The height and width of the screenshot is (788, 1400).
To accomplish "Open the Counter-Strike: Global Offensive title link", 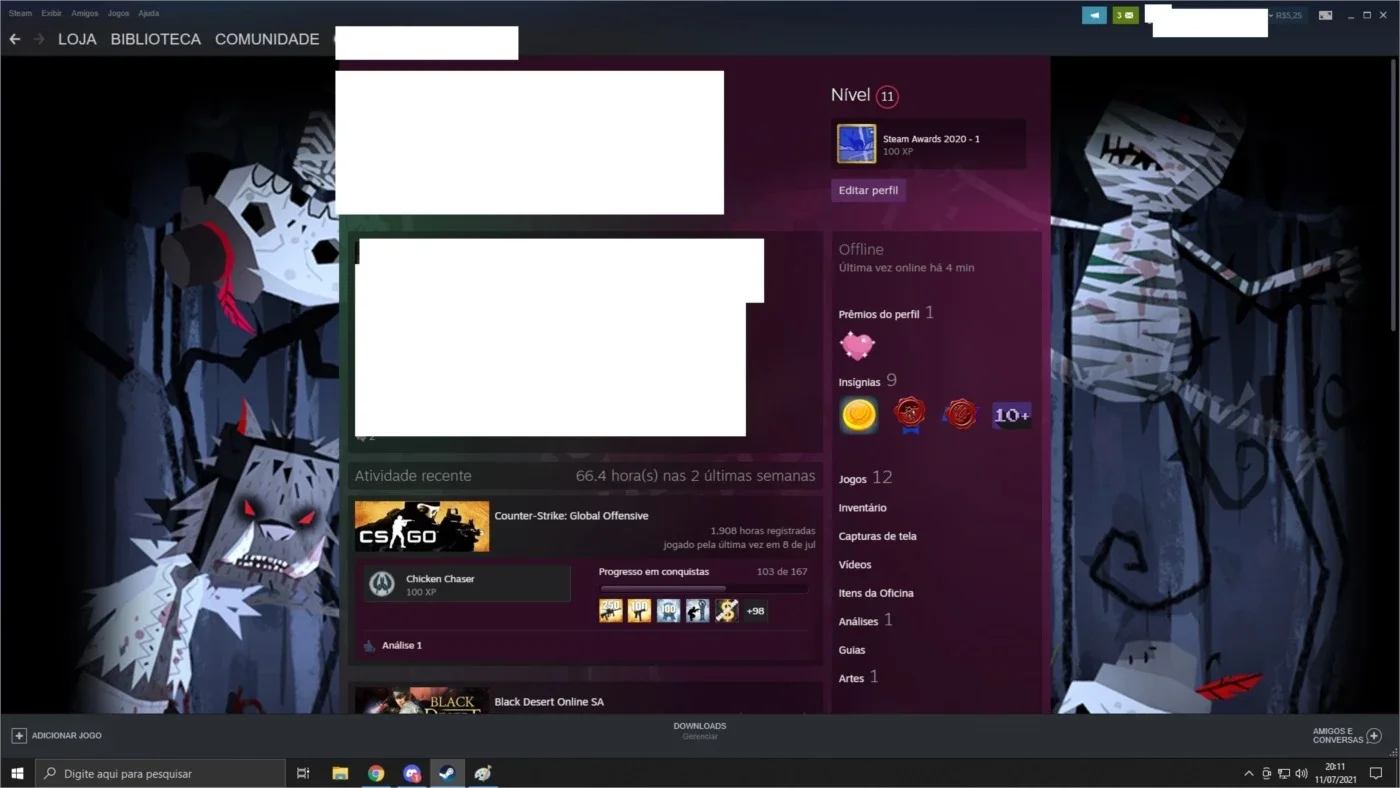I will [x=571, y=516].
